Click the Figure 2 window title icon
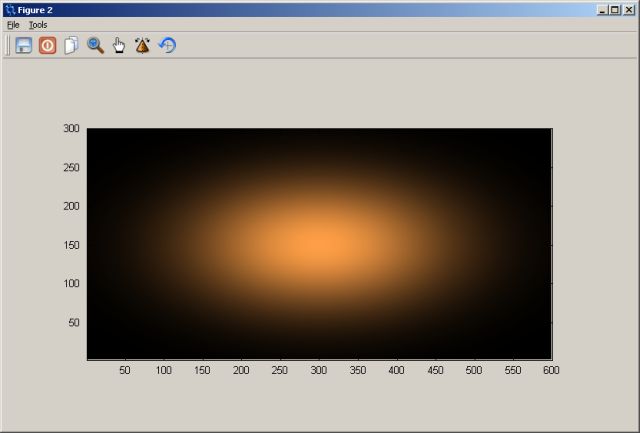This screenshot has width=640, height=433. pos(10,10)
